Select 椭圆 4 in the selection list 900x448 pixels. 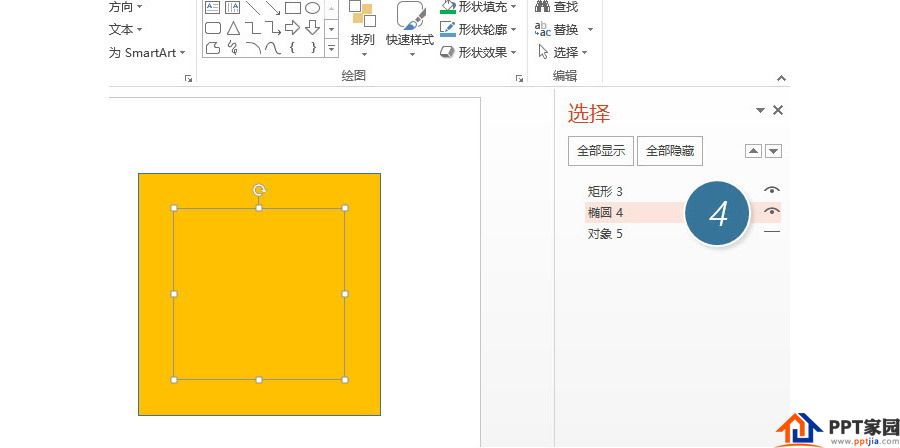point(606,213)
